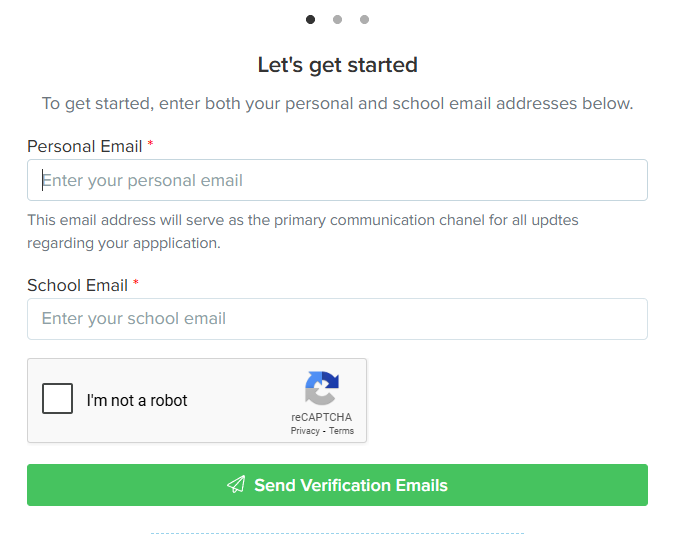The image size is (675, 534).
Task: Select the first dark step indicator dot
Action: coord(310,19)
